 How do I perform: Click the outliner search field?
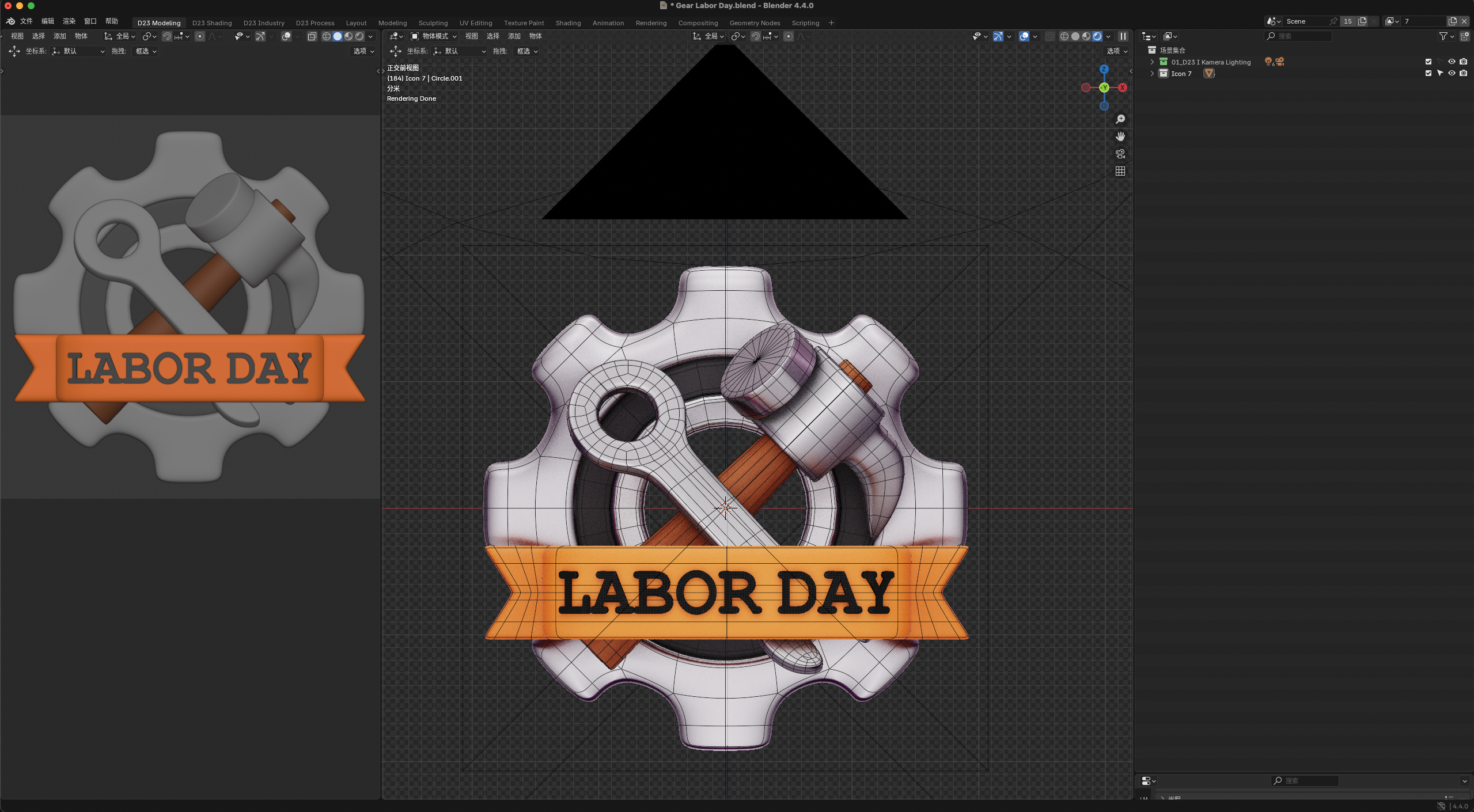tap(1302, 36)
